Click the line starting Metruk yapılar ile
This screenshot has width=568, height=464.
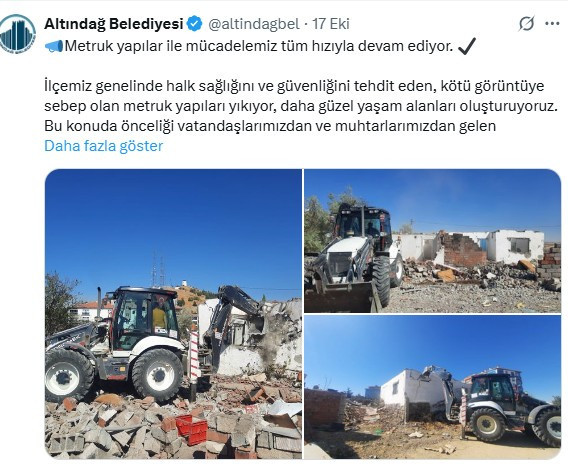tap(259, 46)
